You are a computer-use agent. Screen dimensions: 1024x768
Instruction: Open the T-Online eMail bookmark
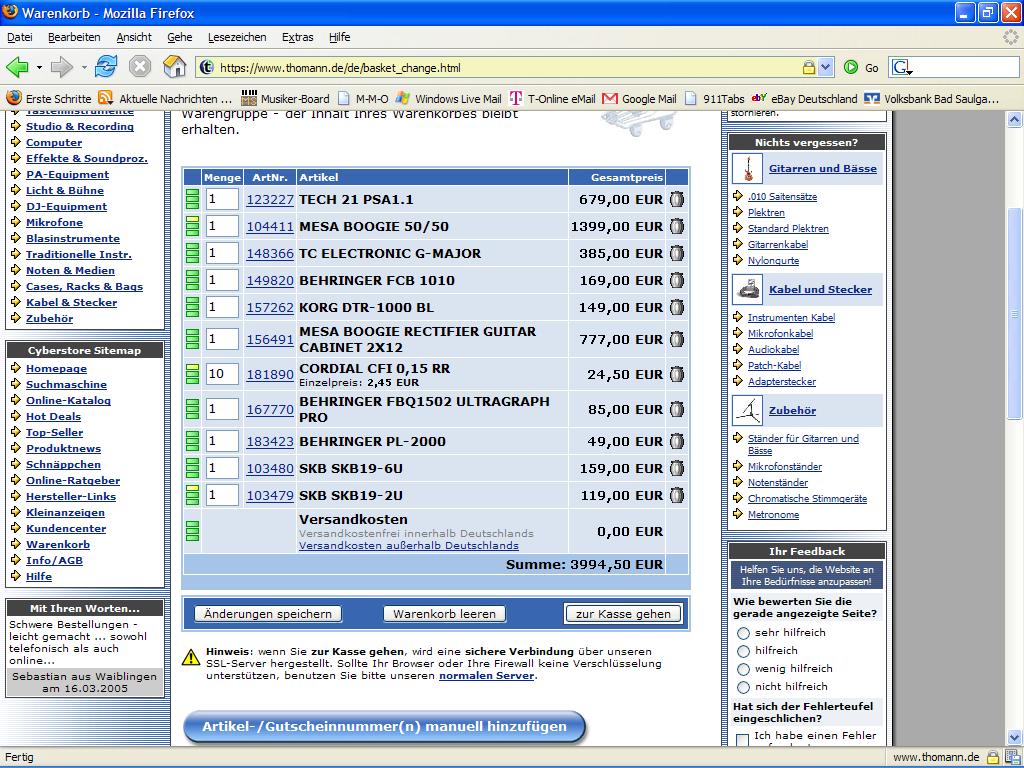click(552, 99)
